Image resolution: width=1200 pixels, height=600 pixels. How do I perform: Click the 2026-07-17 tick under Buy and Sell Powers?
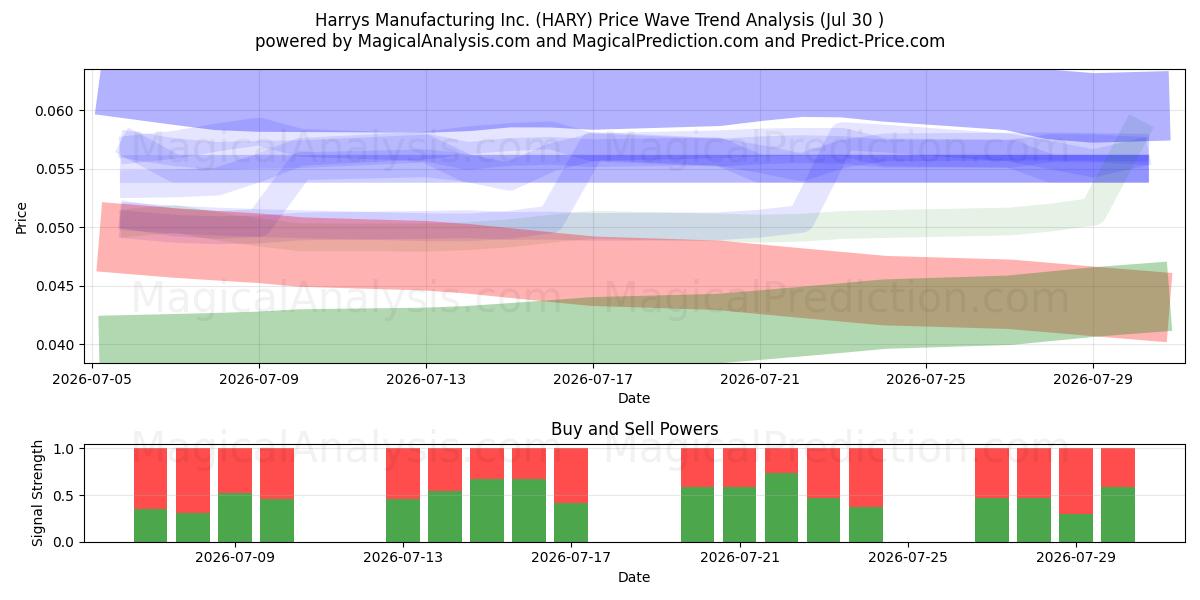coord(571,558)
